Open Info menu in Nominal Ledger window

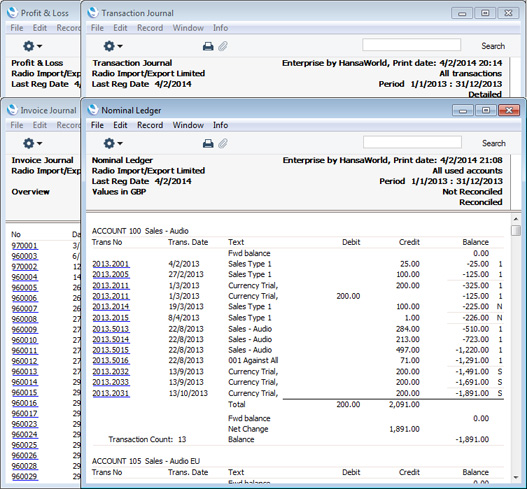[220, 125]
